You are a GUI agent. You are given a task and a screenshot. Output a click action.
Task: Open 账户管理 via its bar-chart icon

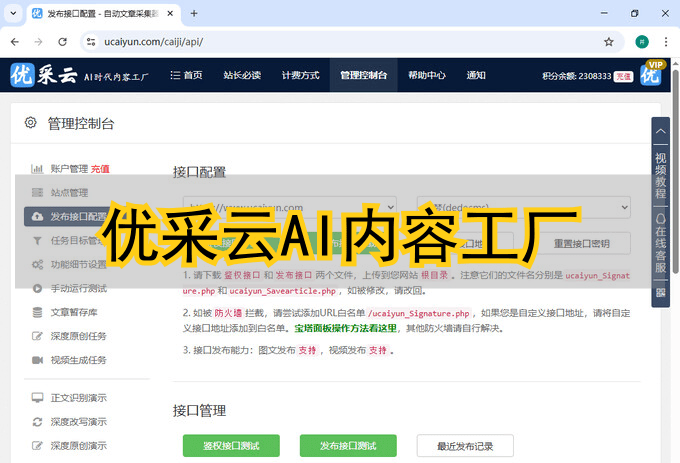(37, 169)
